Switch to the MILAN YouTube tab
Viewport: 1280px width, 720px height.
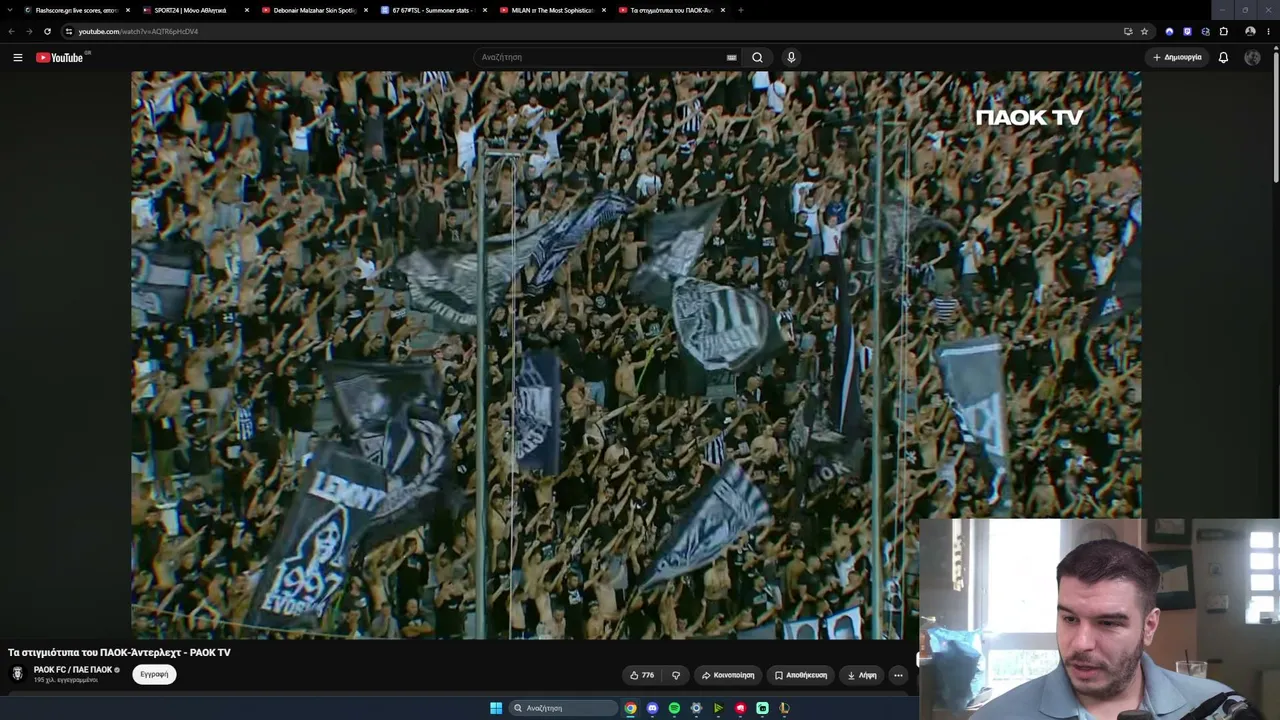click(552, 10)
